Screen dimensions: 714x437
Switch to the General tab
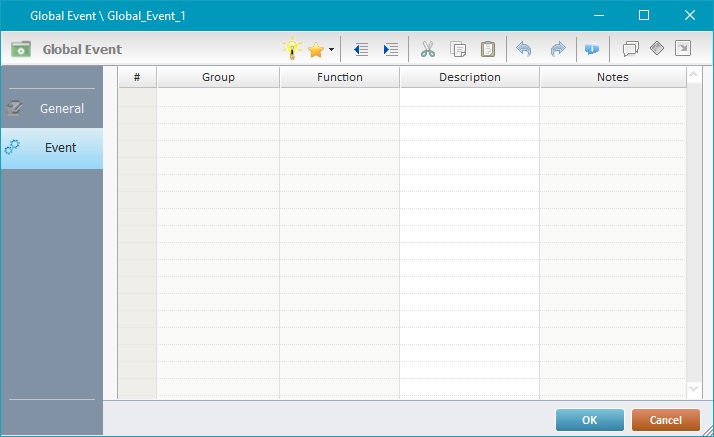[52, 108]
